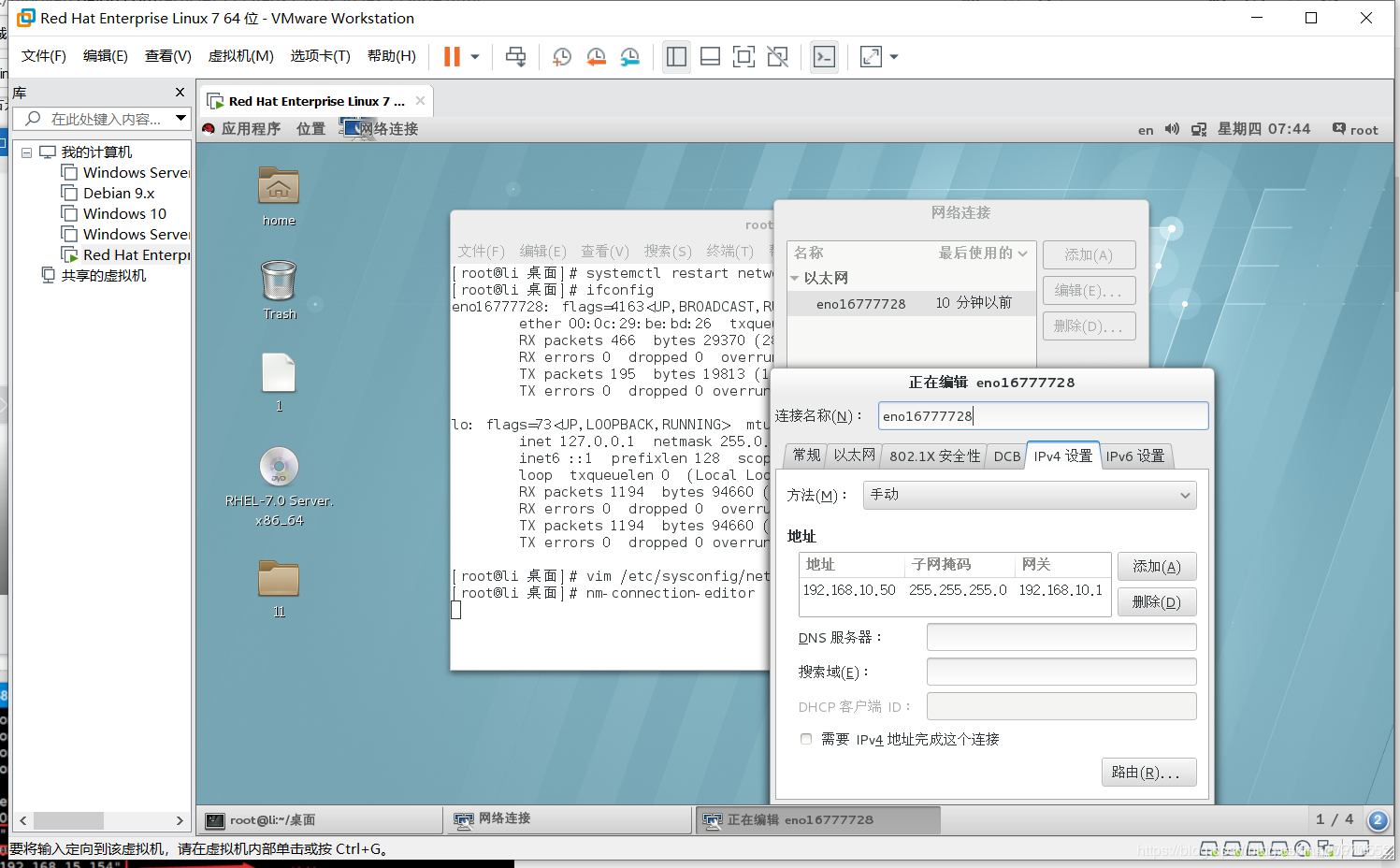The width and height of the screenshot is (1400, 868).
Task: Open the 路由(R)... settings
Action: pos(1149,773)
